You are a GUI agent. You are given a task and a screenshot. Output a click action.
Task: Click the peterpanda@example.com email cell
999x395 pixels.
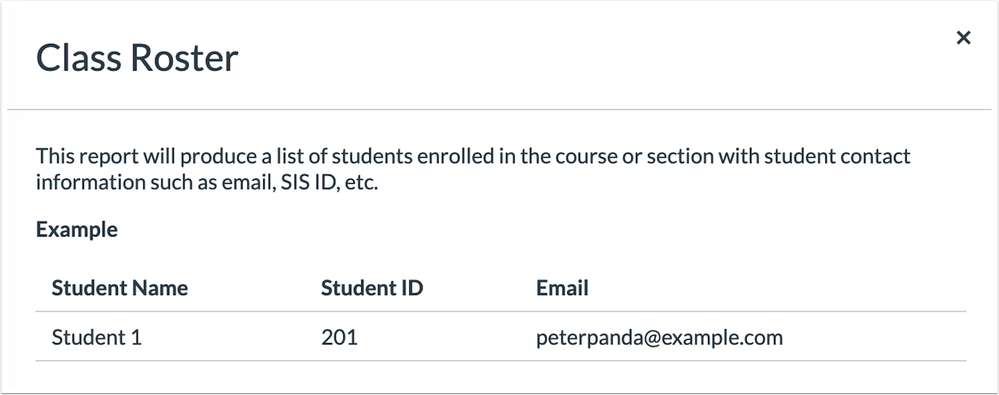coord(659,338)
